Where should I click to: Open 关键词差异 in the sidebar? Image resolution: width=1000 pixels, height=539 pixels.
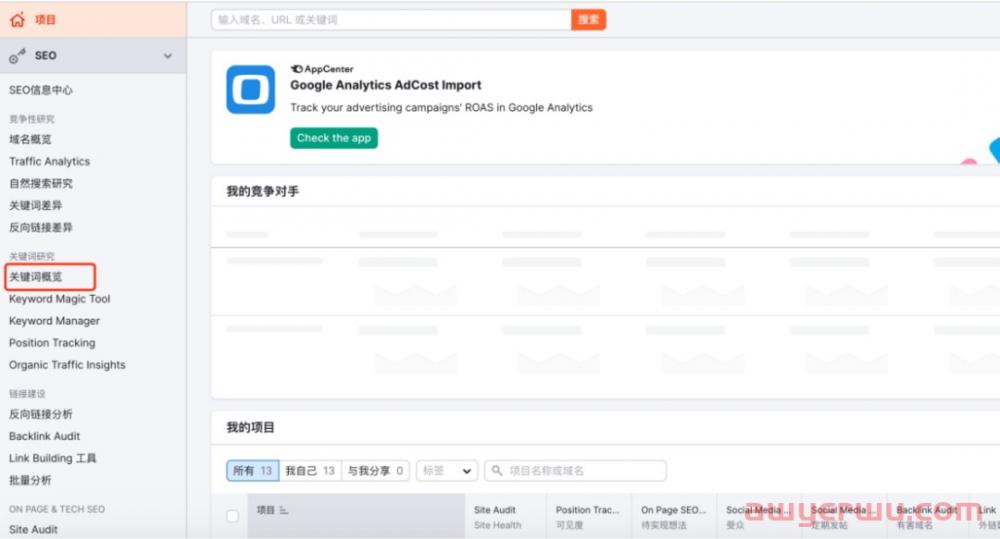[36, 205]
